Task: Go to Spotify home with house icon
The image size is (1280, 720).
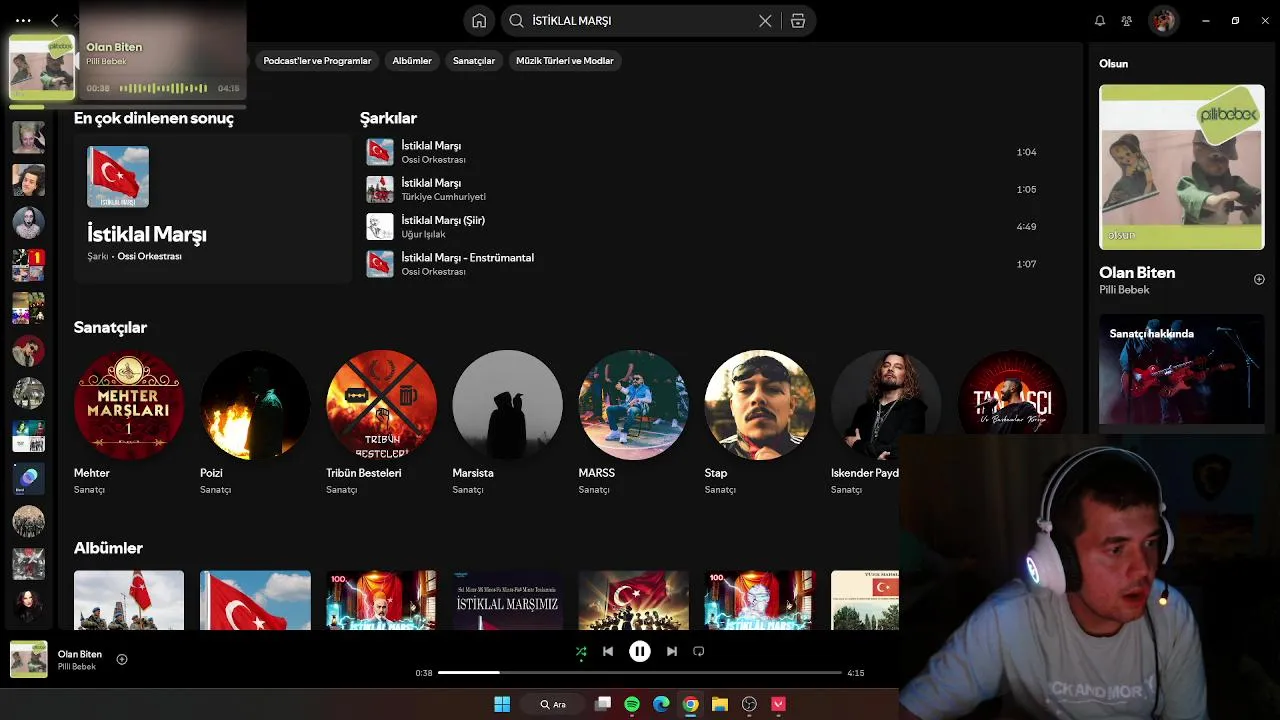Action: (x=479, y=20)
